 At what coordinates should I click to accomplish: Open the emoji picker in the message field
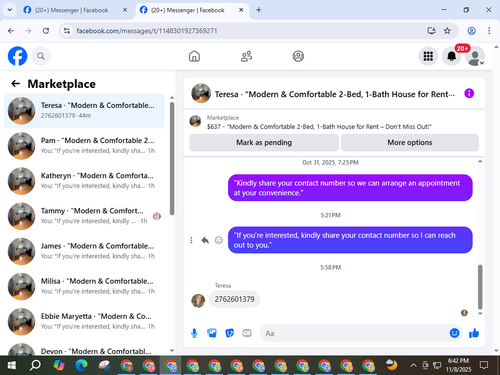coord(454,333)
